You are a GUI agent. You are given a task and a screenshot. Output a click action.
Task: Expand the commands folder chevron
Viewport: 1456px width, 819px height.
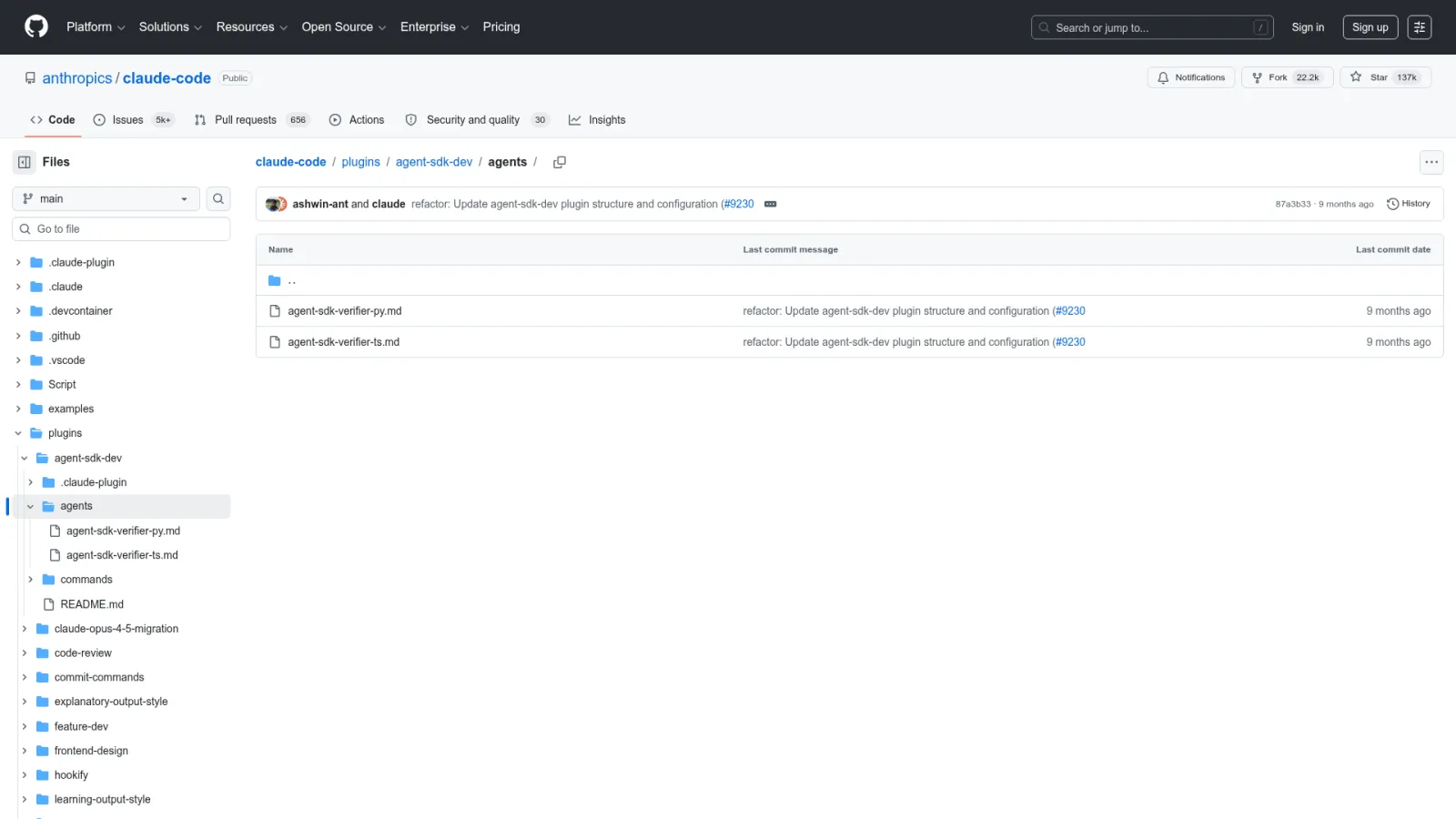coord(30,580)
